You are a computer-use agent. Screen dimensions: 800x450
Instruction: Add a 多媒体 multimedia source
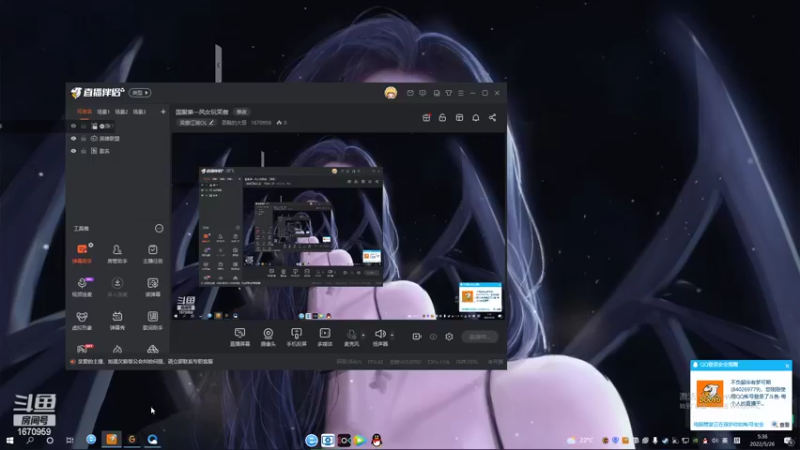pyautogui.click(x=325, y=337)
